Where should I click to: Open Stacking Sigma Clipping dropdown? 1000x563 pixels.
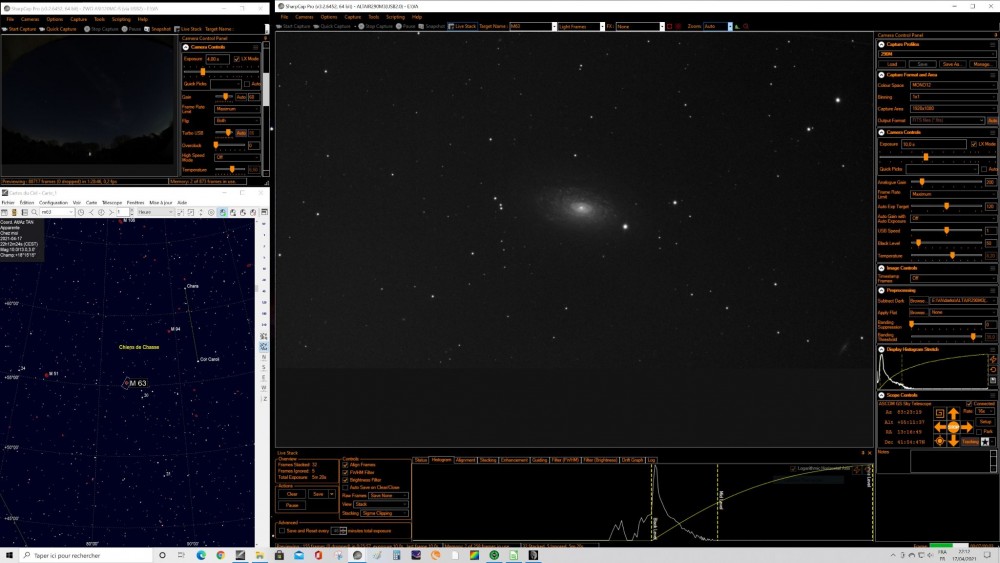[x=385, y=513]
